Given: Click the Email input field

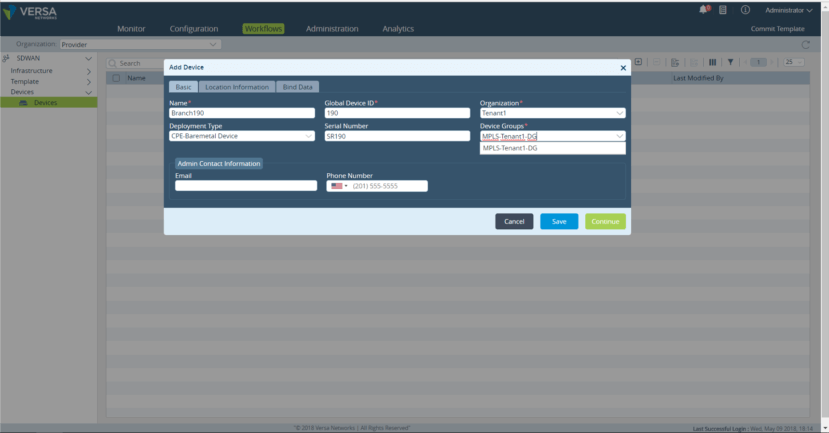Looking at the screenshot, I should pyautogui.click(x=246, y=186).
